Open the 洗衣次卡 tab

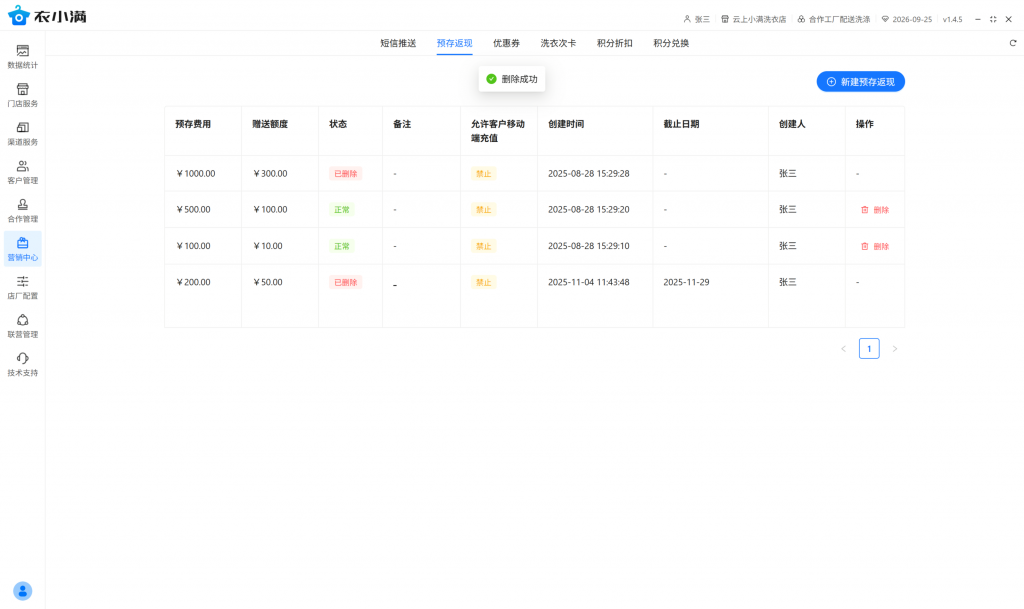click(x=558, y=43)
